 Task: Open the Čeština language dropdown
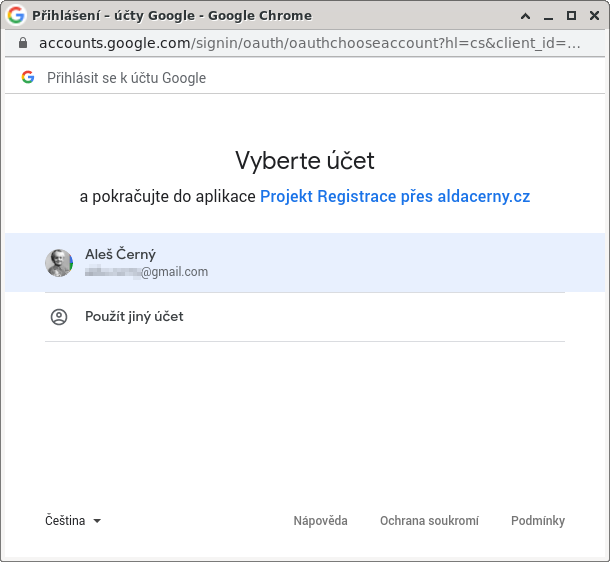(x=73, y=520)
